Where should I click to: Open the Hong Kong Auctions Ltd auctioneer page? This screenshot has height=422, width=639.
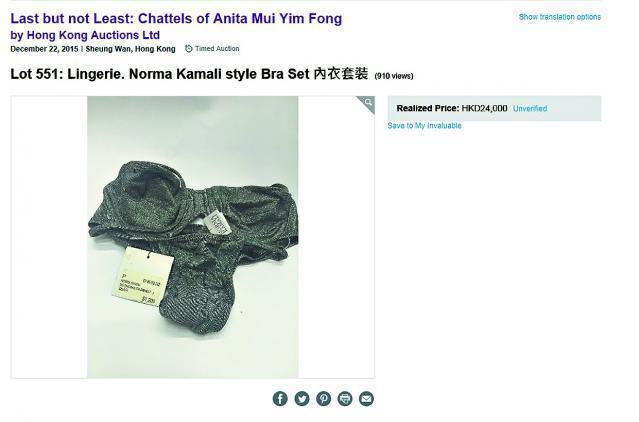point(93,35)
